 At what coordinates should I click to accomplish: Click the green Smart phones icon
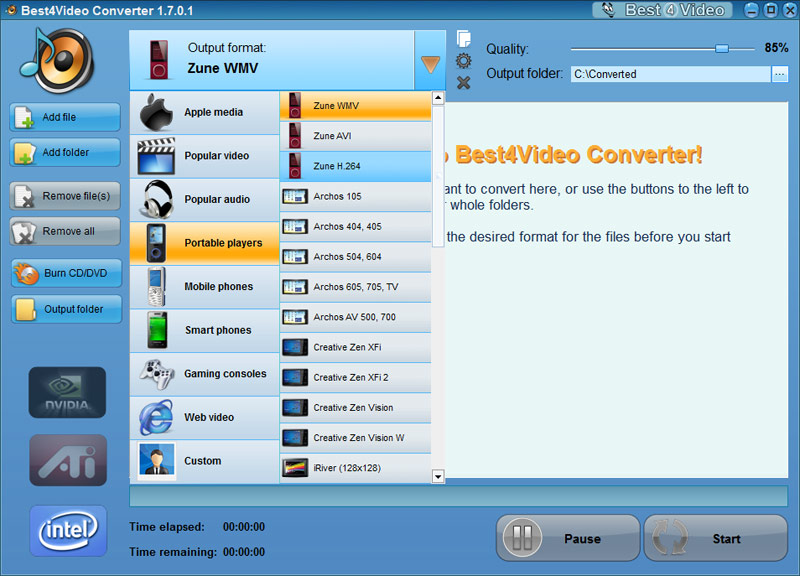point(157,330)
